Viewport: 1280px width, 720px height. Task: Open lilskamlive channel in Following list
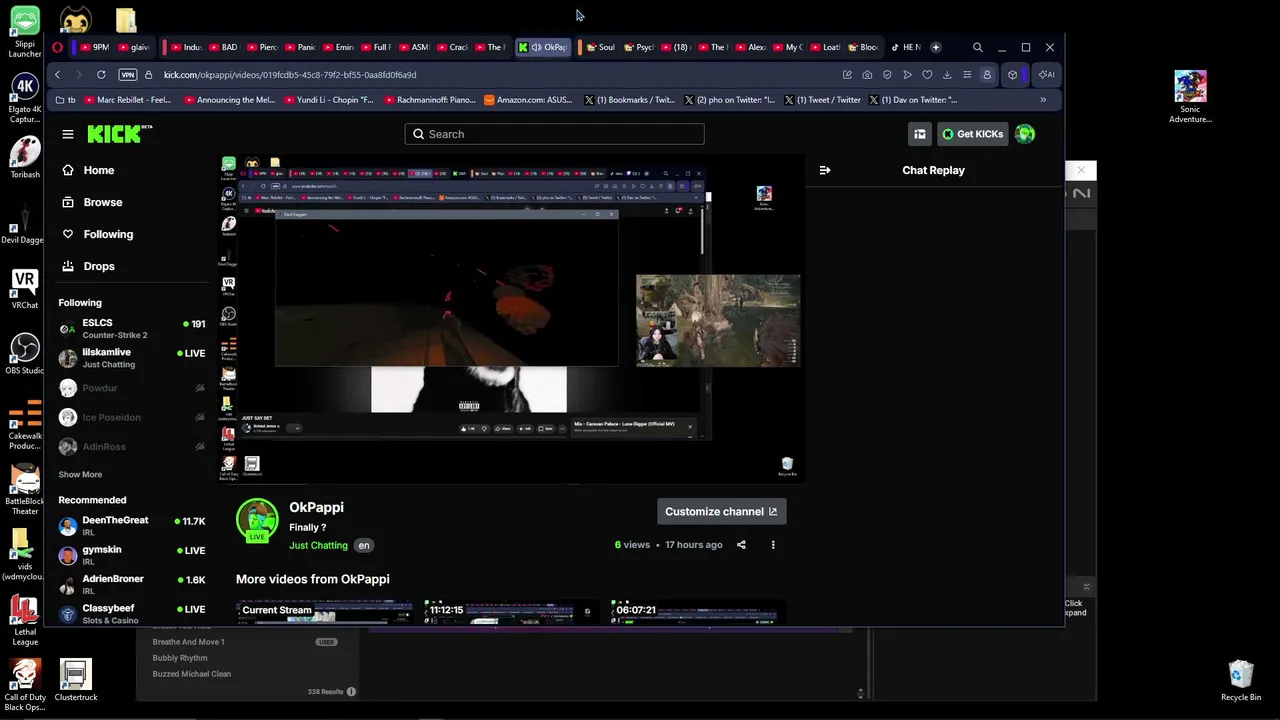tap(132, 358)
